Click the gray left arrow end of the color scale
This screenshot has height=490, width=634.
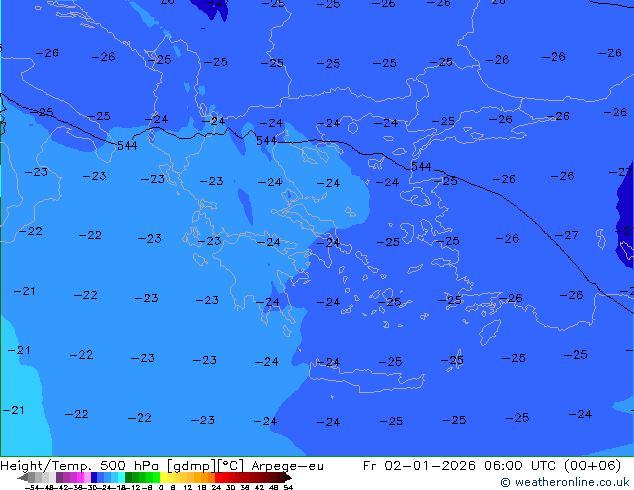[23, 478]
